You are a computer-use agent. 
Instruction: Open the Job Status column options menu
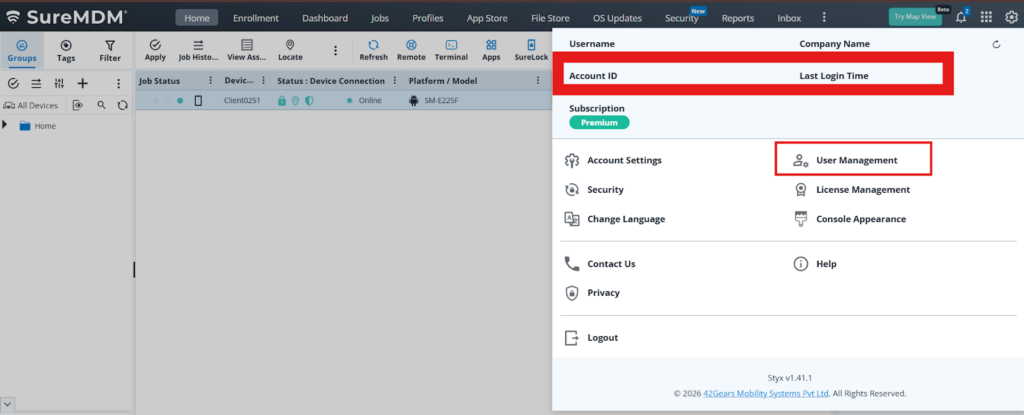tap(210, 81)
